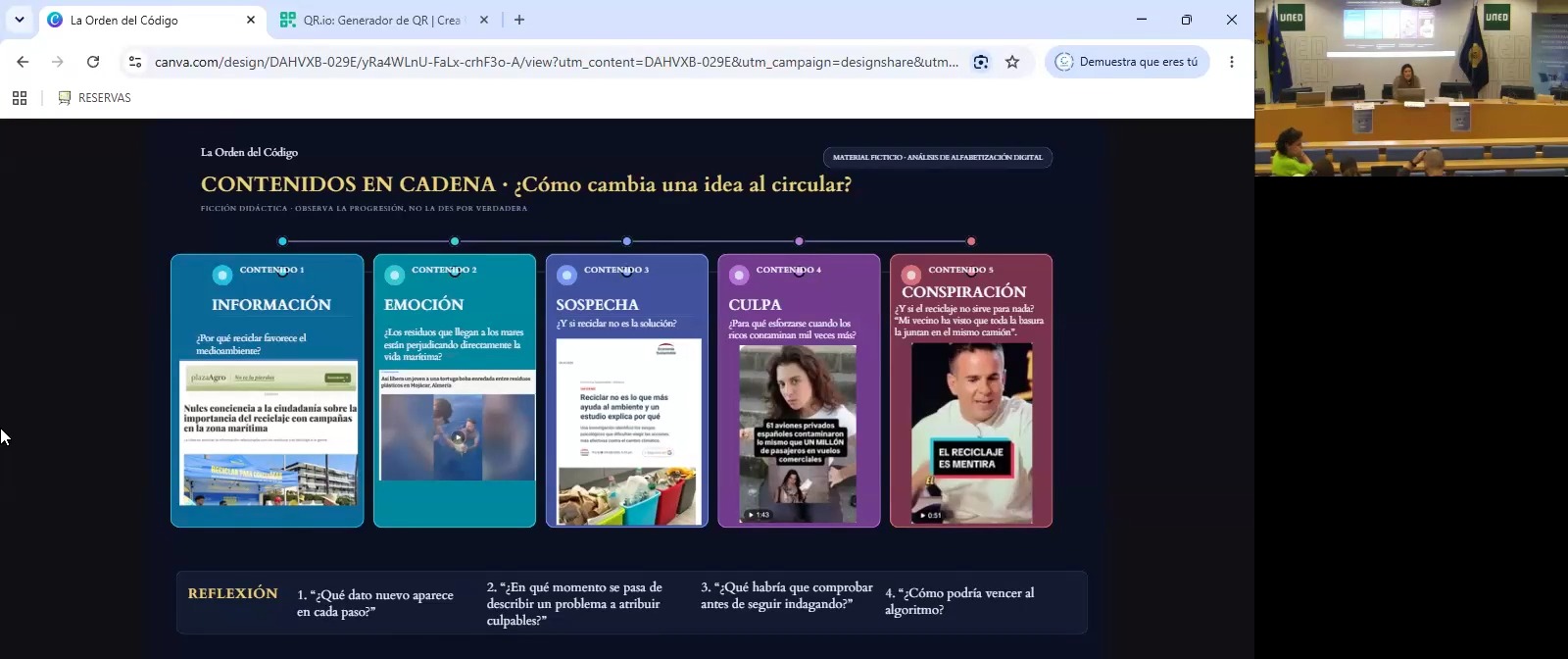Select the first blue timeline dot
This screenshot has height=659, width=1568.
[282, 241]
